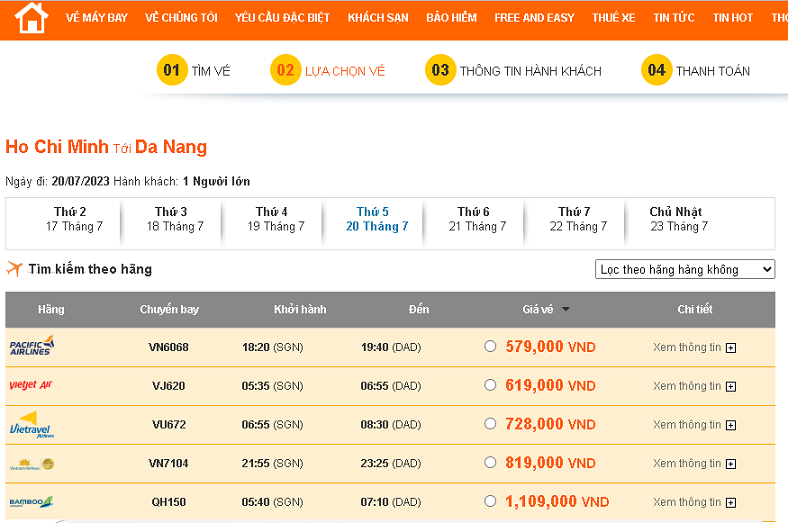Click flight number VU672
Screen dimensions: 788x523
point(169,425)
